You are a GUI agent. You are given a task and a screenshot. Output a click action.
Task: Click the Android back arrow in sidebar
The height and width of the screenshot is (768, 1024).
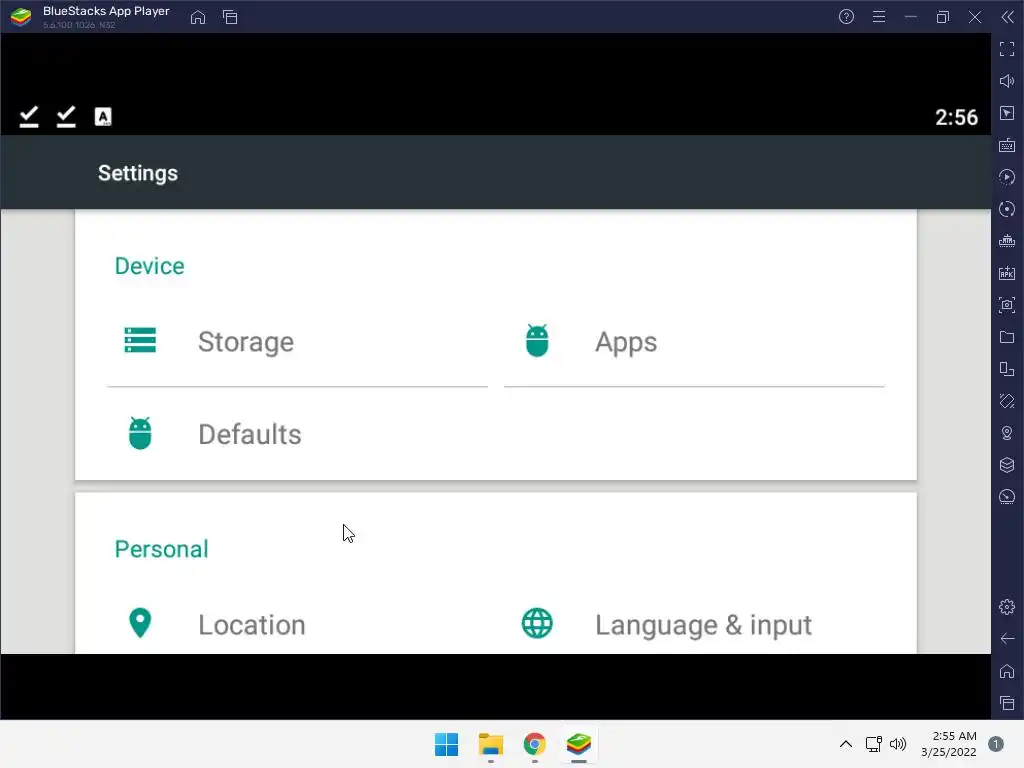click(x=1007, y=639)
